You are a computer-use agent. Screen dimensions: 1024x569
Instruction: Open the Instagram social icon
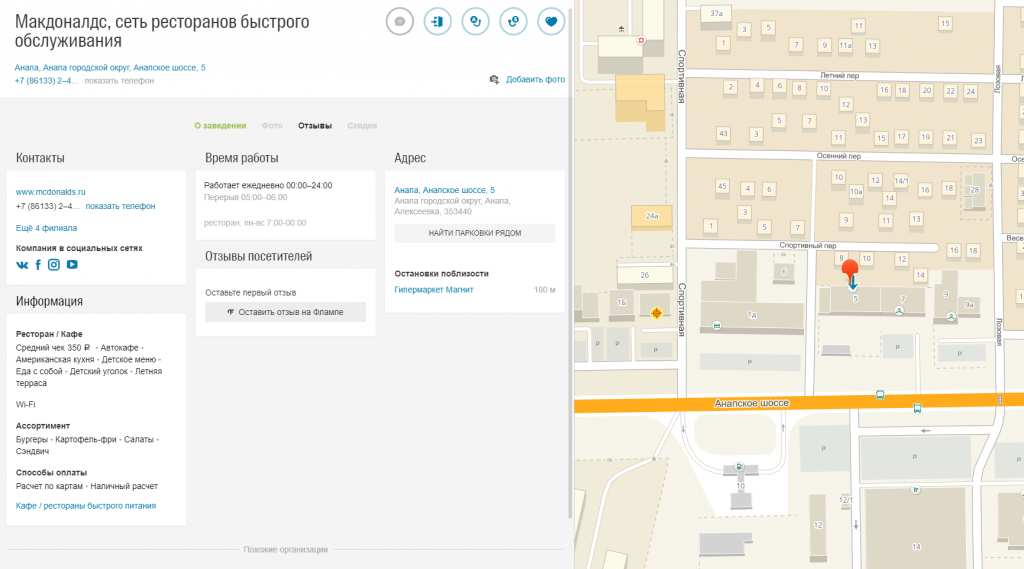click(54, 265)
